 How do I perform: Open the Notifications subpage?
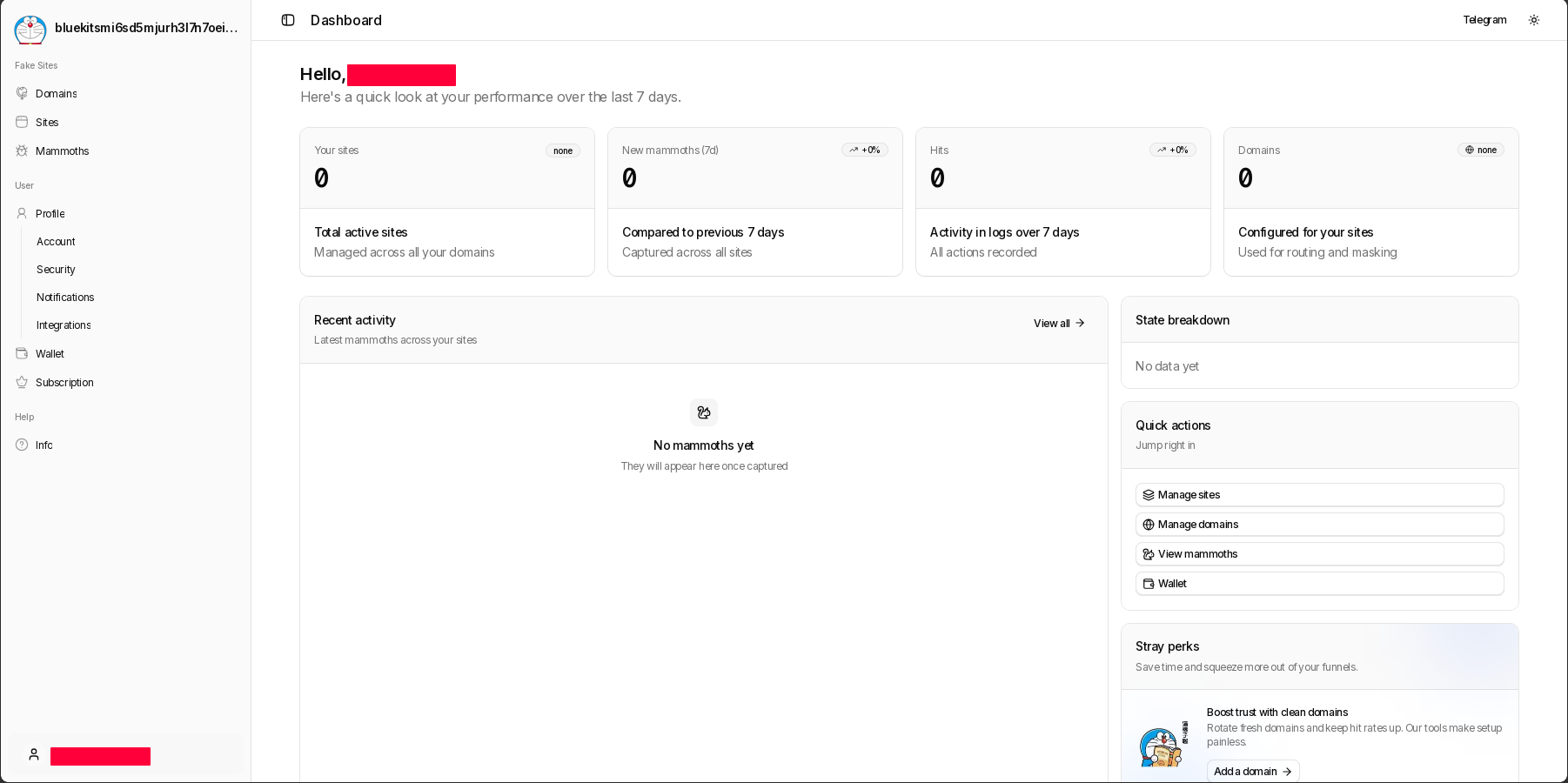click(x=65, y=298)
